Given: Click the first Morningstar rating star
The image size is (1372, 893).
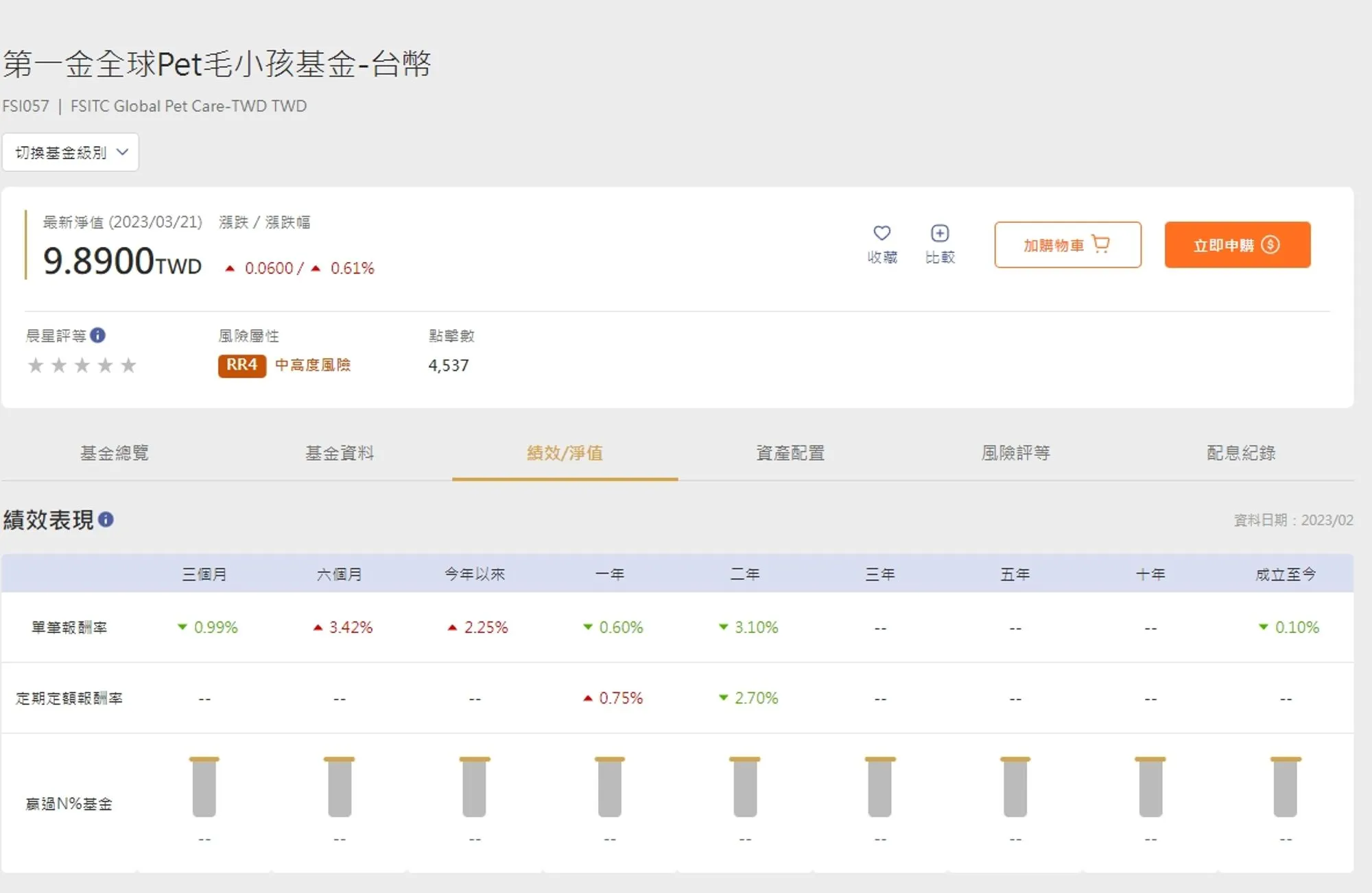Looking at the screenshot, I should (x=36, y=365).
